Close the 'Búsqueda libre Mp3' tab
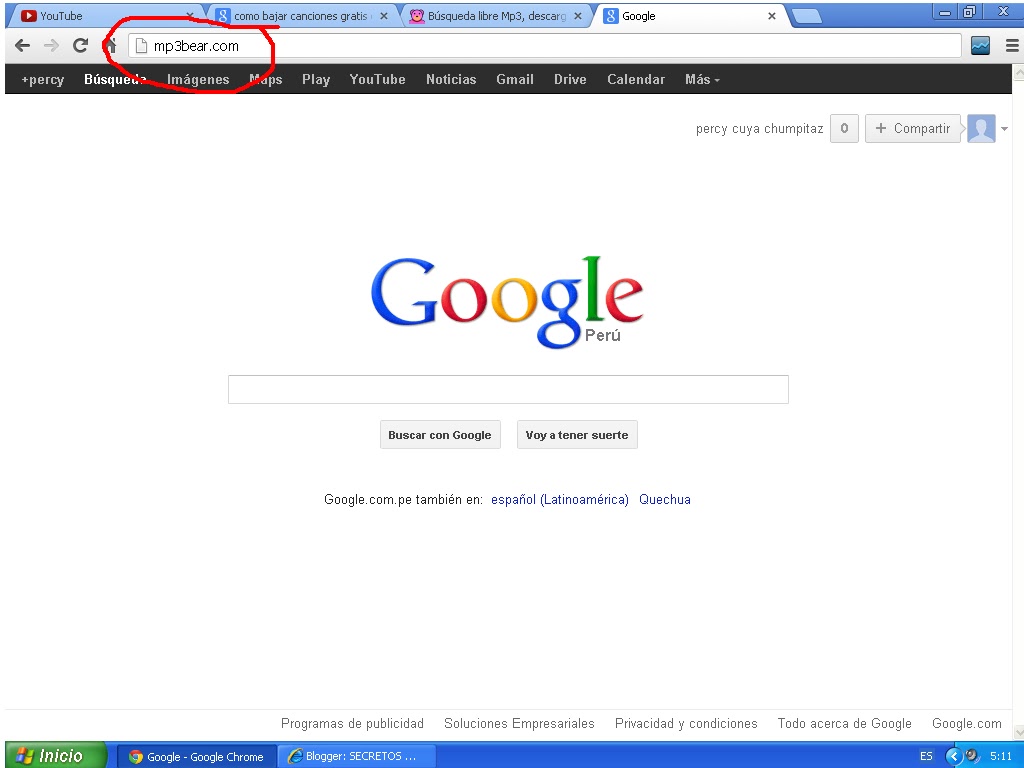 tap(578, 16)
